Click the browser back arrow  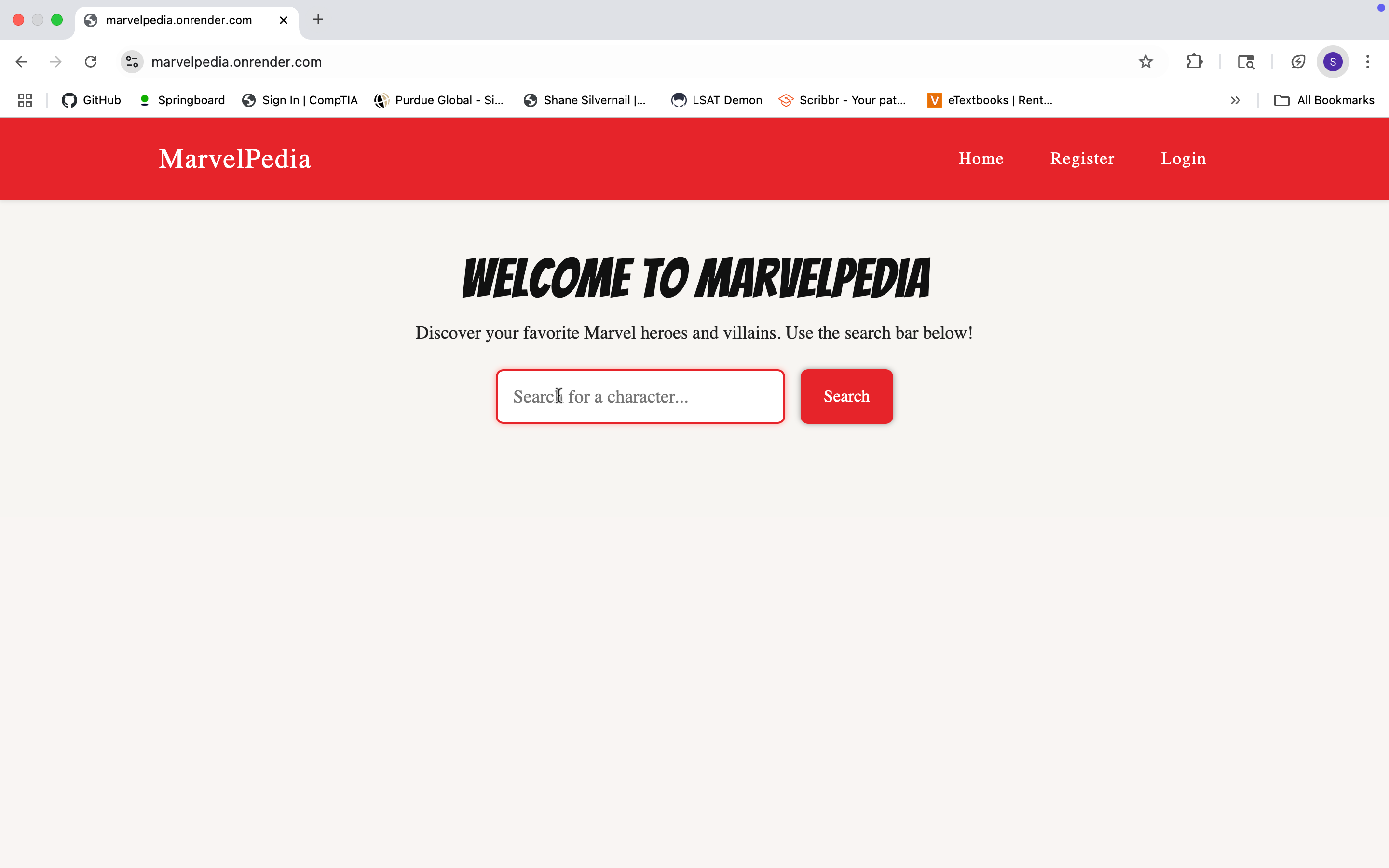click(x=21, y=61)
